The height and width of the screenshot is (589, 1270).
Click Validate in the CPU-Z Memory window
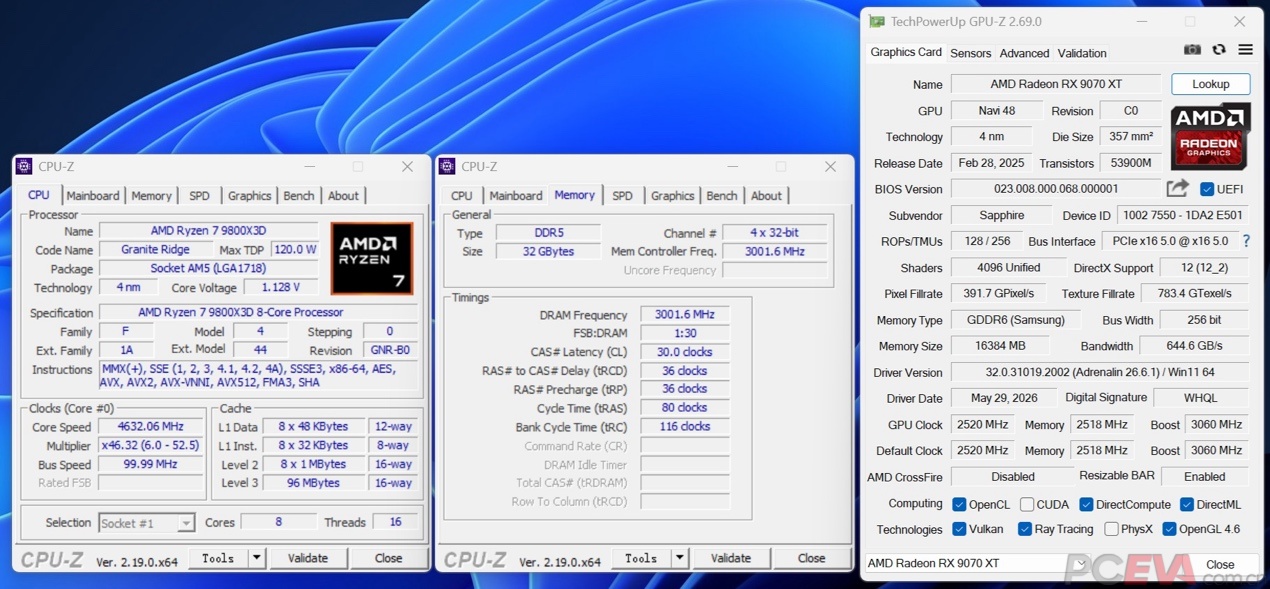(x=731, y=558)
